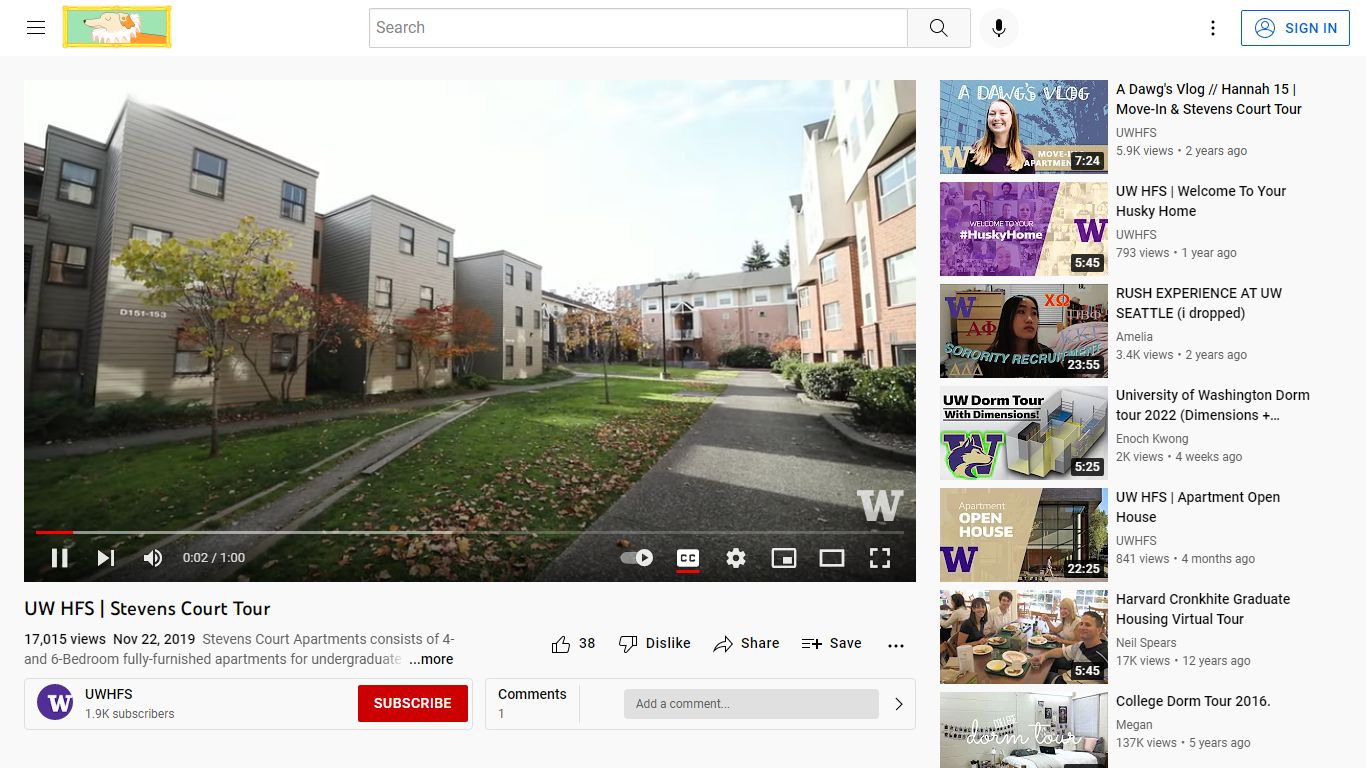Viewport: 1366px width, 768px height.
Task: Toggle closed captions CC button
Action: click(688, 558)
